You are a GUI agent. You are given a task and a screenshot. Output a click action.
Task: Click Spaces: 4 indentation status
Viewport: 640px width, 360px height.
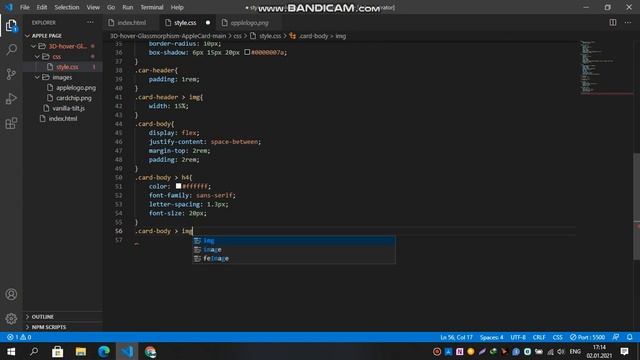click(x=491, y=337)
